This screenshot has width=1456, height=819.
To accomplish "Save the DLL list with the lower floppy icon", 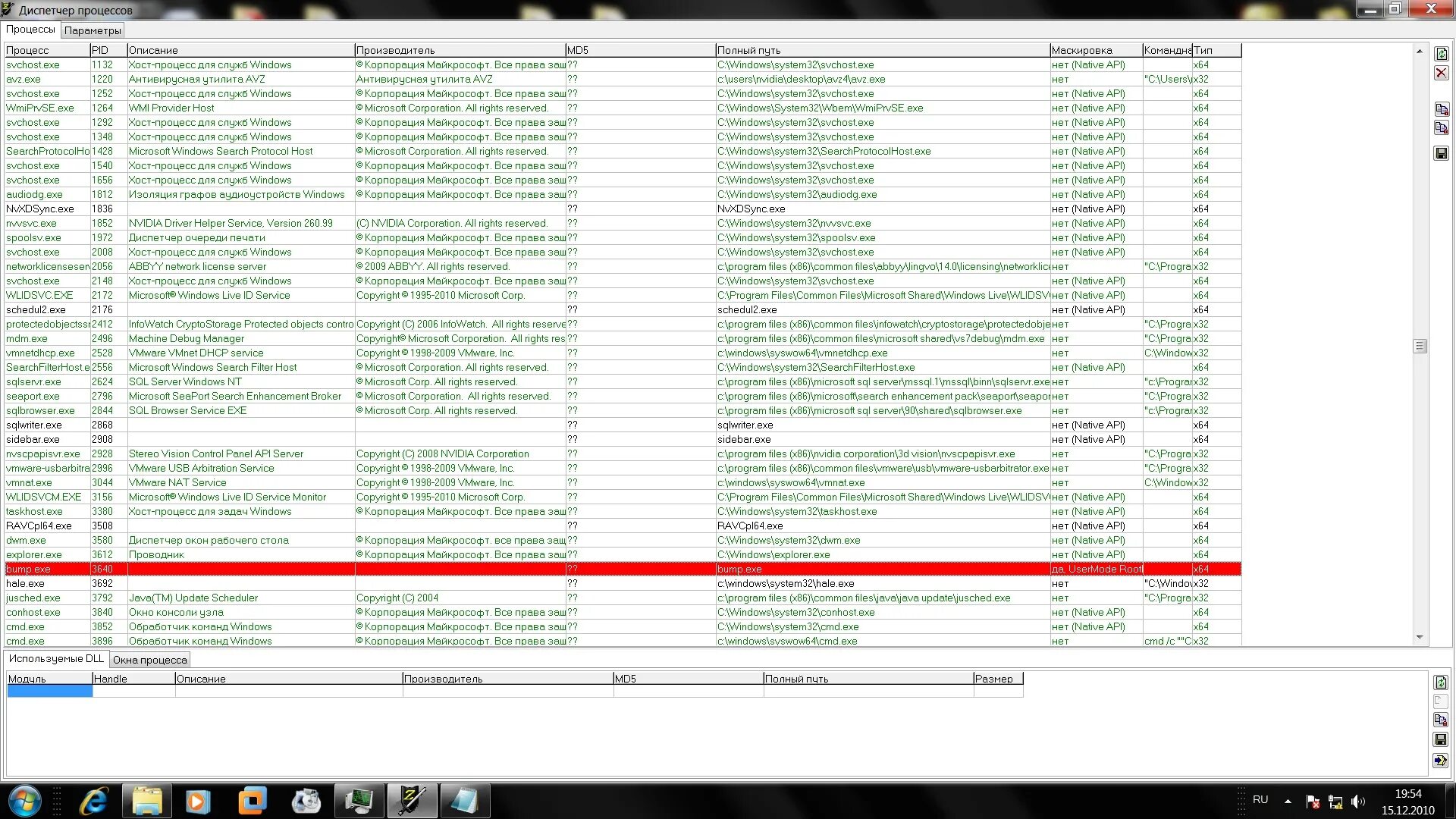I will pos(1440,739).
